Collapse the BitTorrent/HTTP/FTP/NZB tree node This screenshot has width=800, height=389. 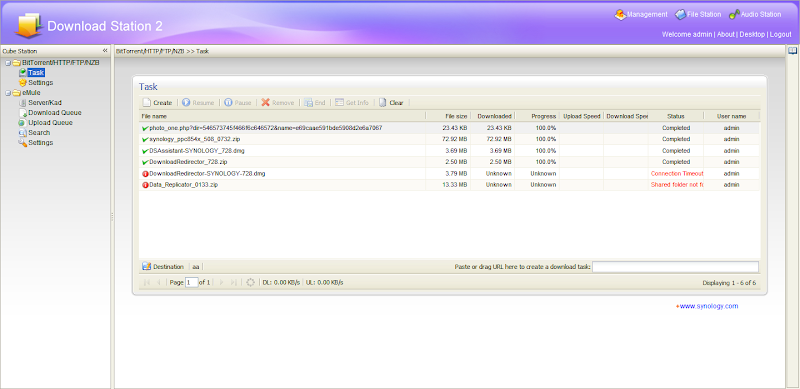[8, 63]
